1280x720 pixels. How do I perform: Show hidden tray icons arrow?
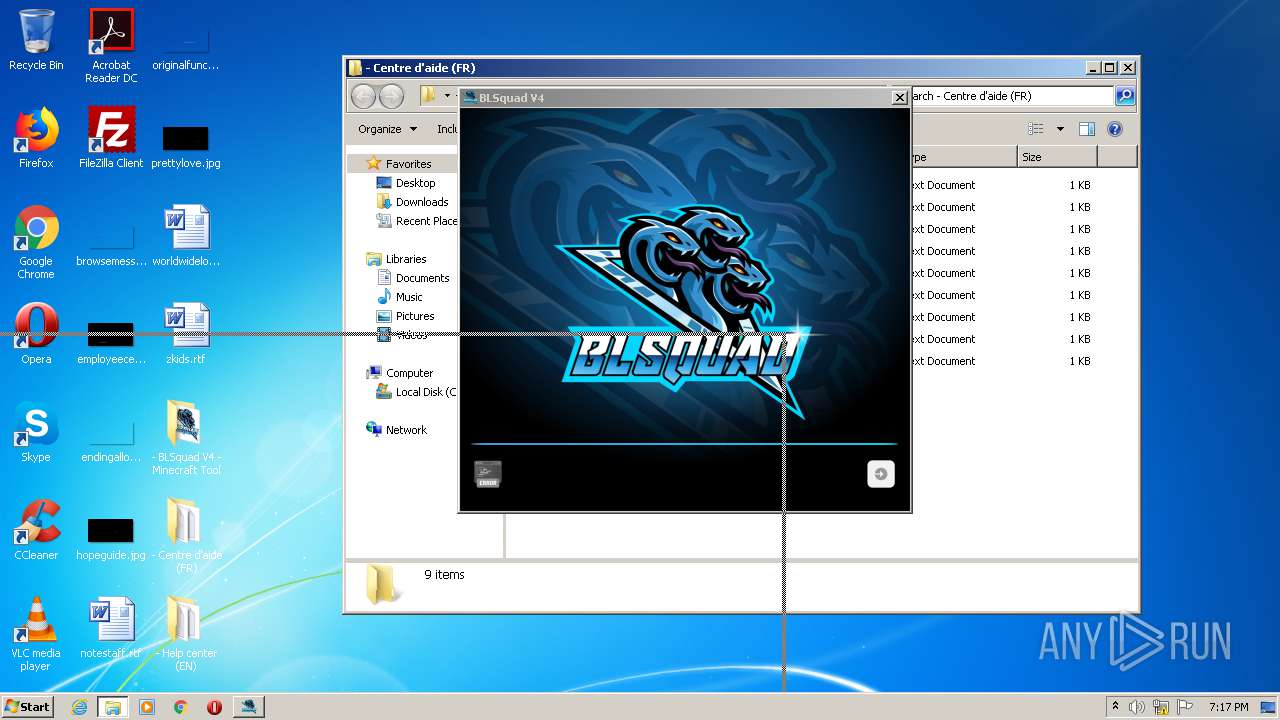1115,707
